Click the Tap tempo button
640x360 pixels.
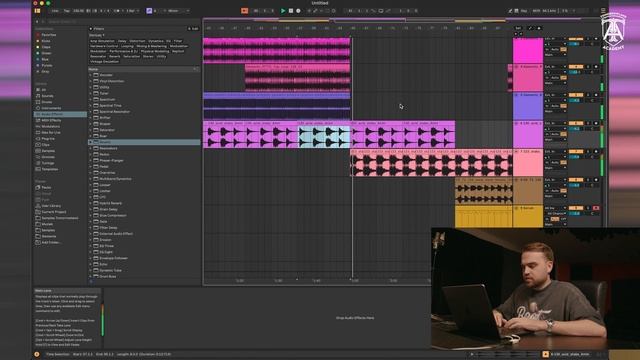67,11
